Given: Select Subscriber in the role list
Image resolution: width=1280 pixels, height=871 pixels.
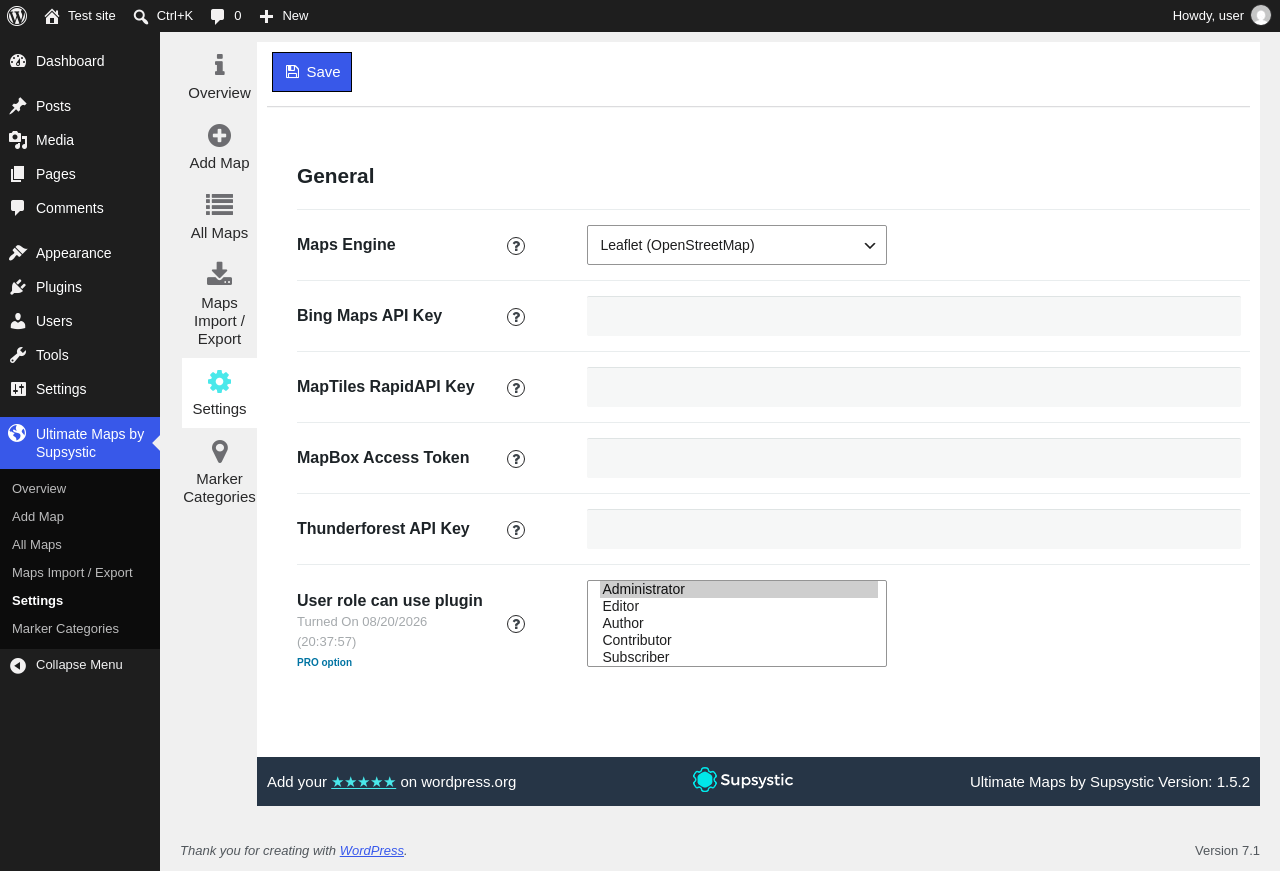Looking at the screenshot, I should [x=739, y=657].
